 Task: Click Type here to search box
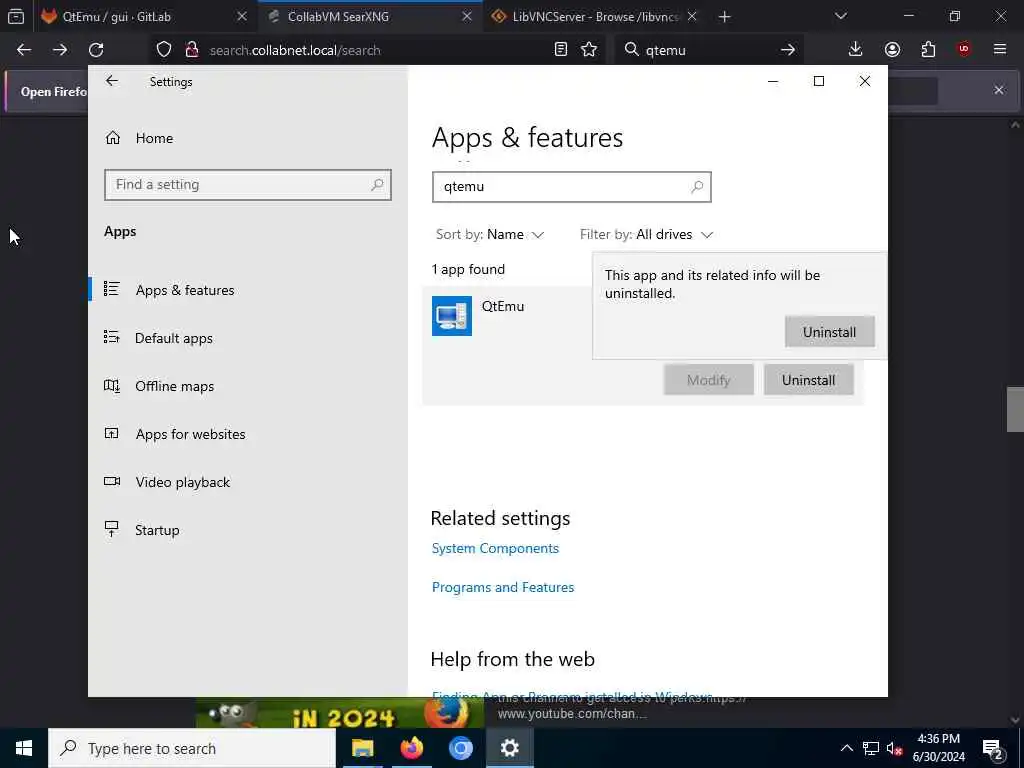pyautogui.click(x=192, y=748)
